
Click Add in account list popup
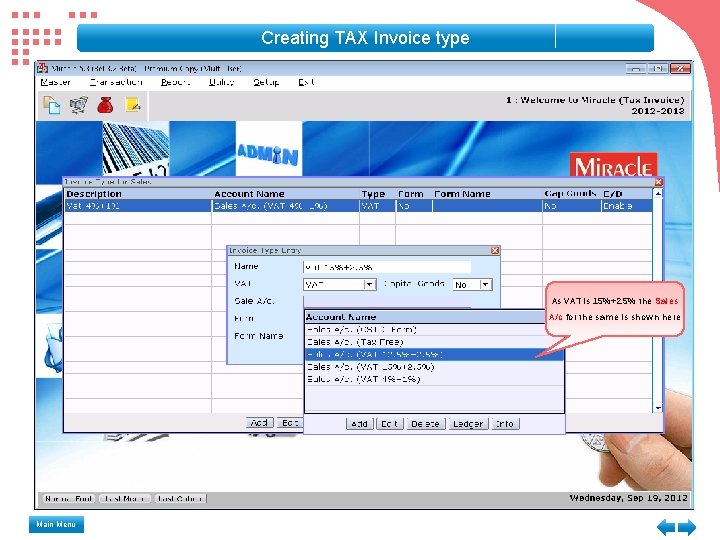pyautogui.click(x=359, y=424)
